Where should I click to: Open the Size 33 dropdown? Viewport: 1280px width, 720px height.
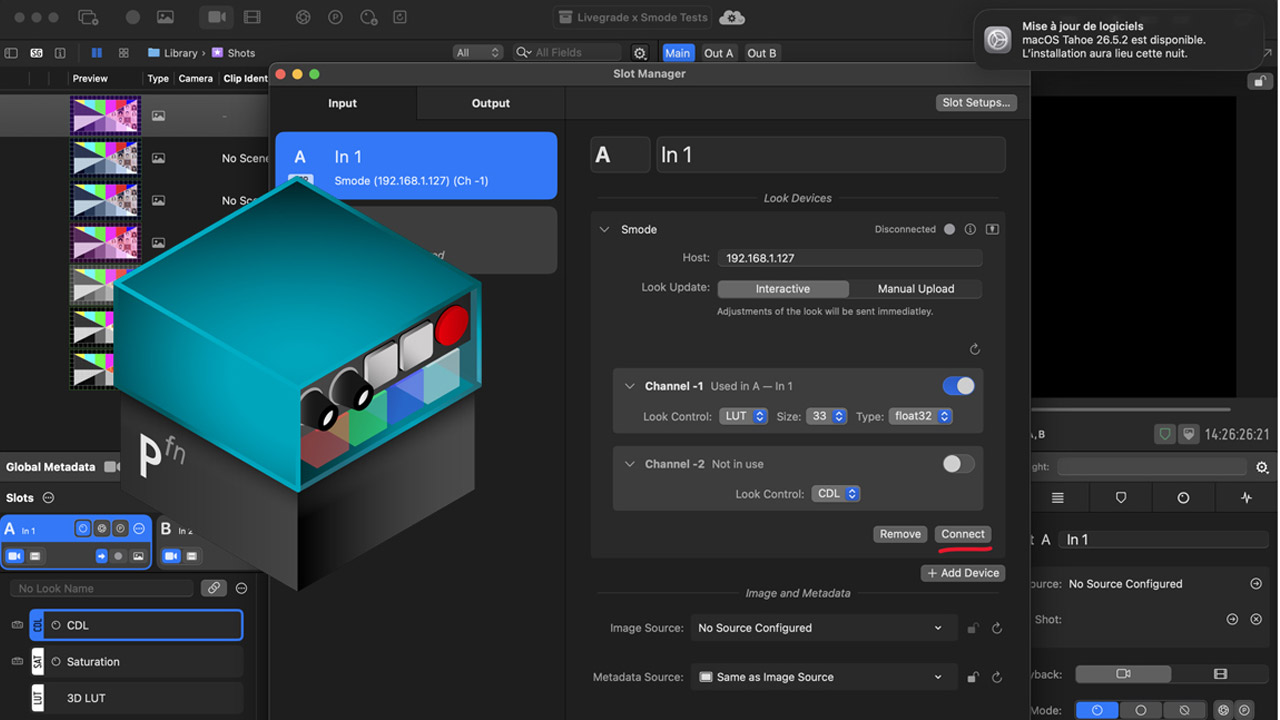tap(827, 416)
